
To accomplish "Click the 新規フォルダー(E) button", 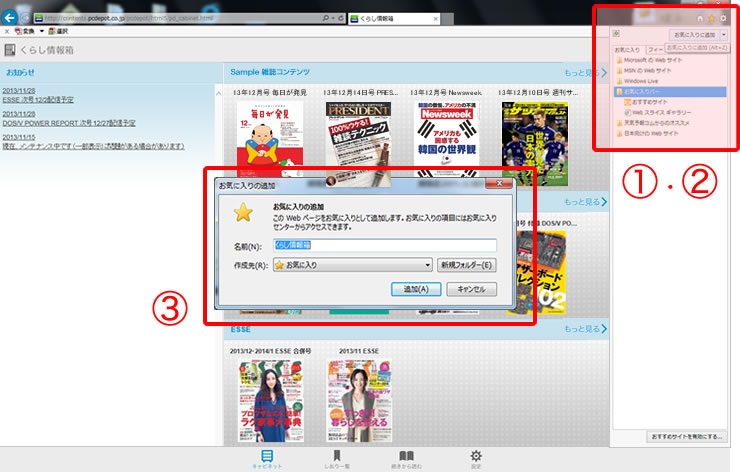I will click(x=466, y=265).
